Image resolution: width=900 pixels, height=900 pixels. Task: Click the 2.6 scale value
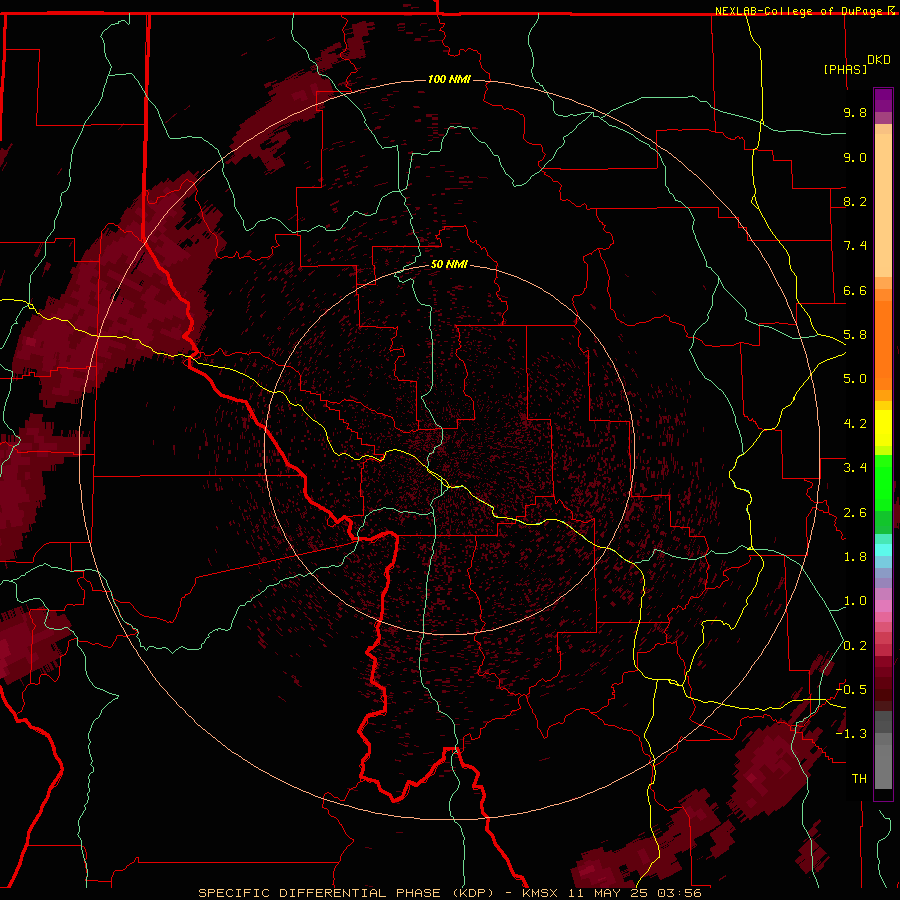pyautogui.click(x=855, y=513)
